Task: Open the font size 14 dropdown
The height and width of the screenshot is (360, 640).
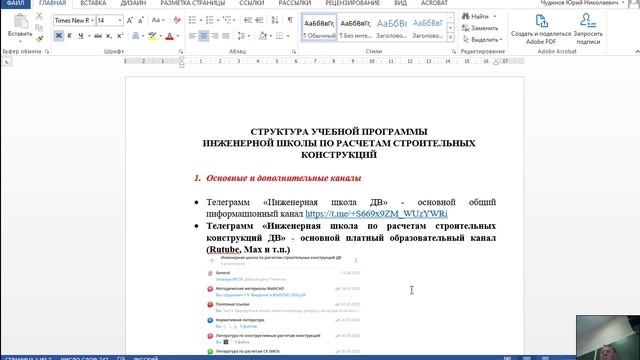Action: pyautogui.click(x=120, y=20)
